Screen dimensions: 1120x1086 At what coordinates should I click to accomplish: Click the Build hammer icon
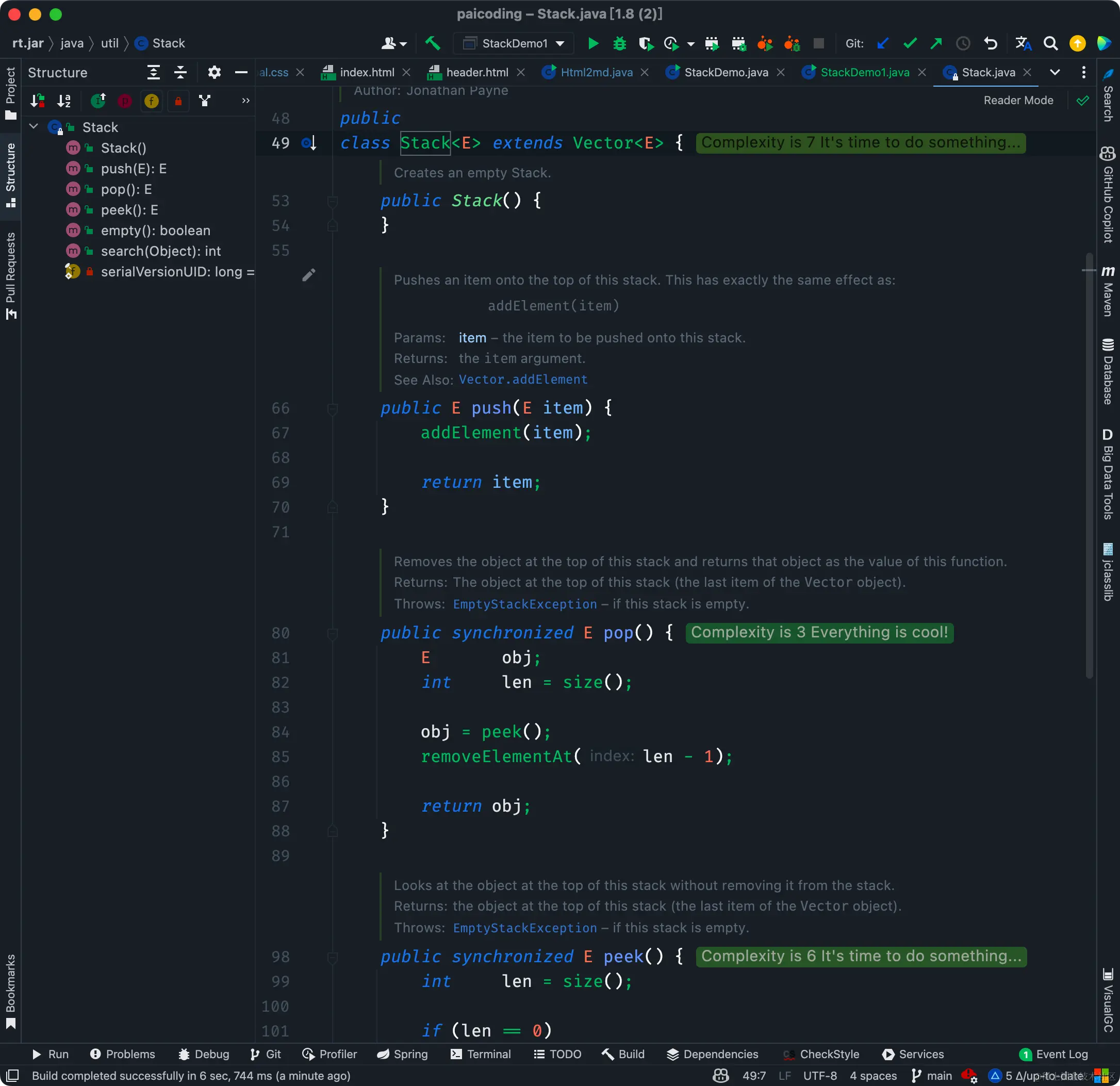click(433, 43)
